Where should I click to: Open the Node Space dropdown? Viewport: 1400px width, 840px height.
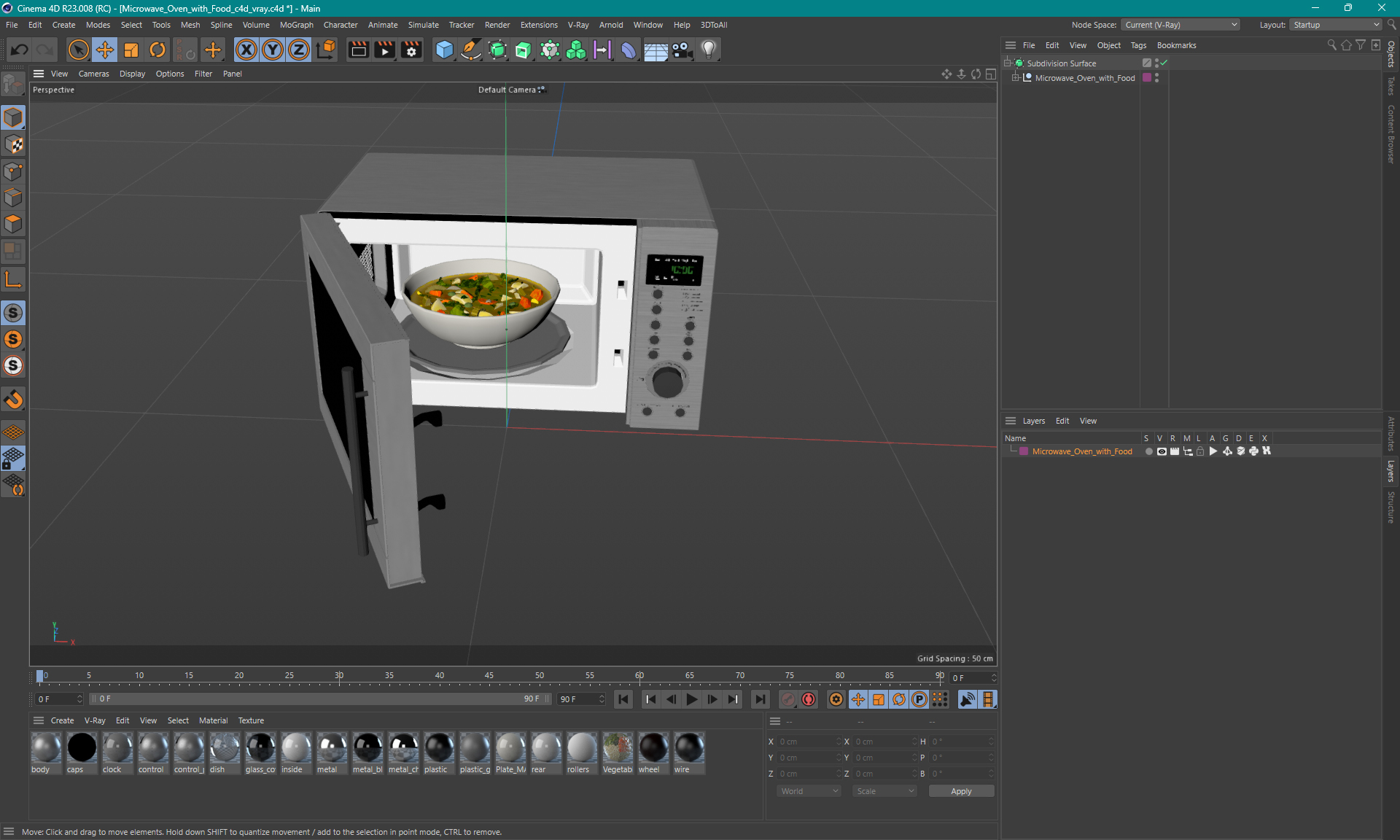point(1180,25)
